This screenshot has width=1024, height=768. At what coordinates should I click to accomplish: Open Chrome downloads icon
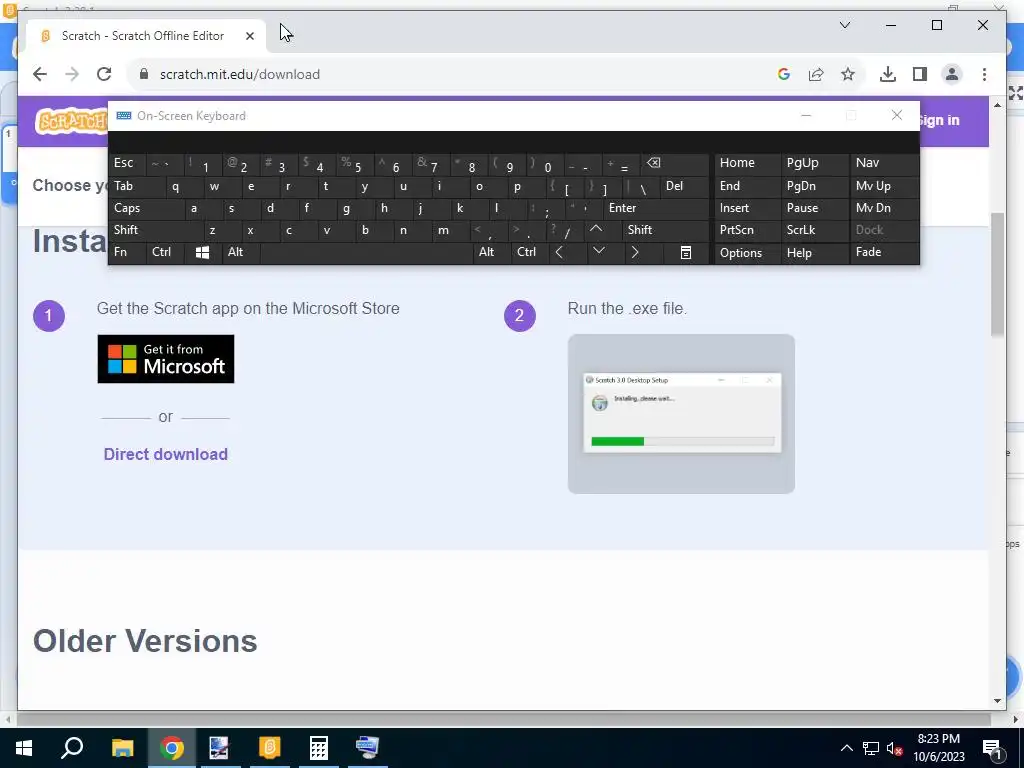coord(888,74)
